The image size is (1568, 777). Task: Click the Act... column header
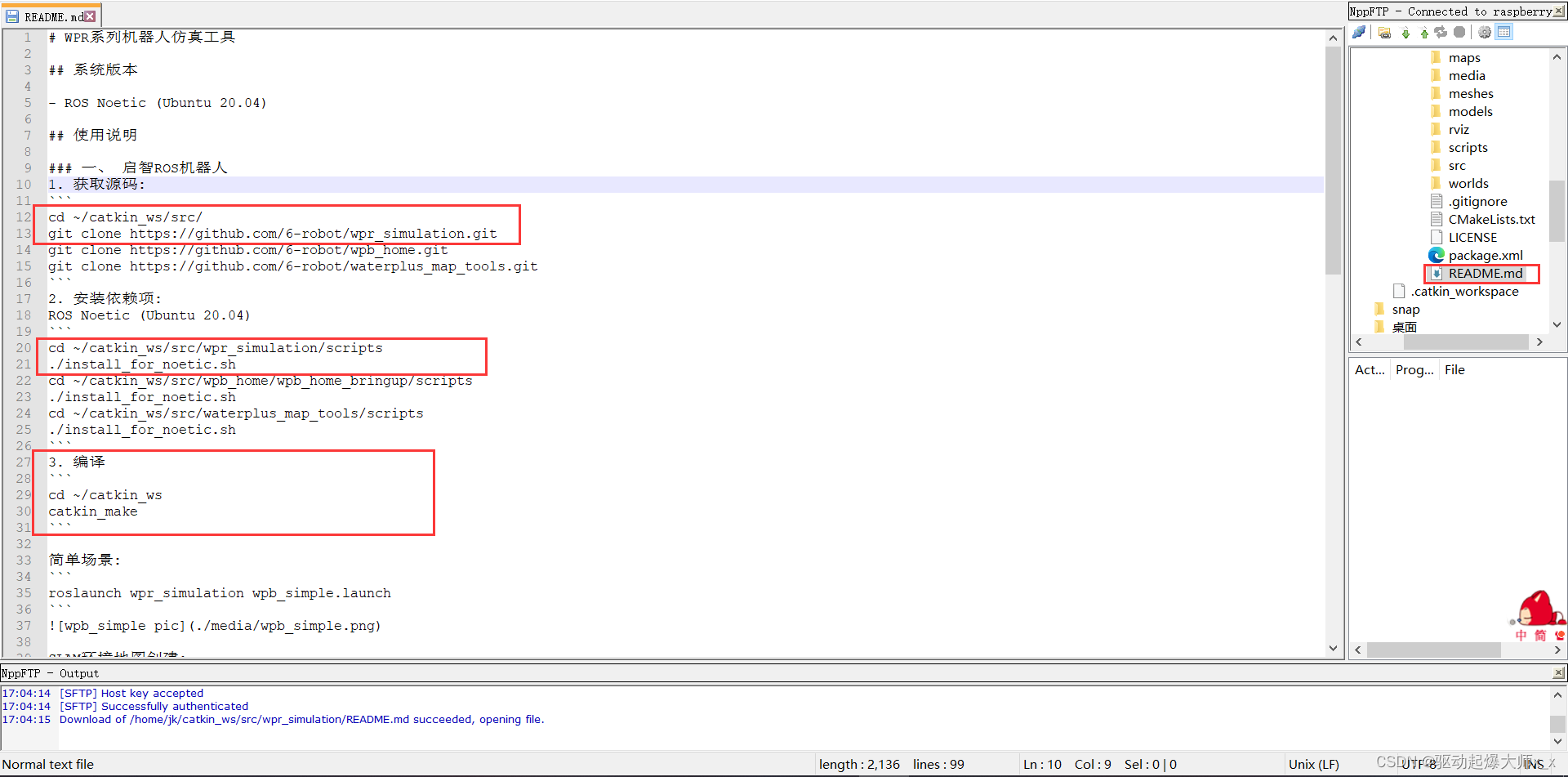pyautogui.click(x=1370, y=370)
